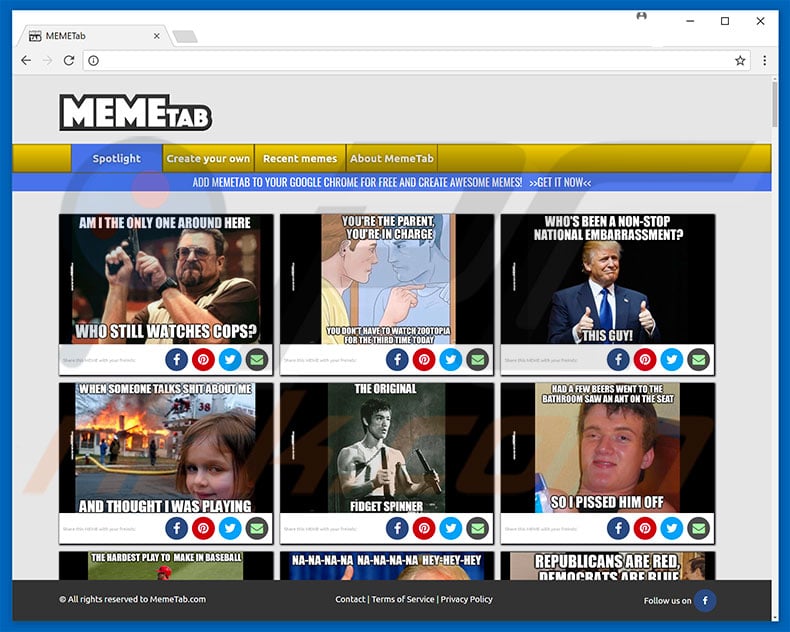Share the burning house girl meme on Facebook

point(177,528)
